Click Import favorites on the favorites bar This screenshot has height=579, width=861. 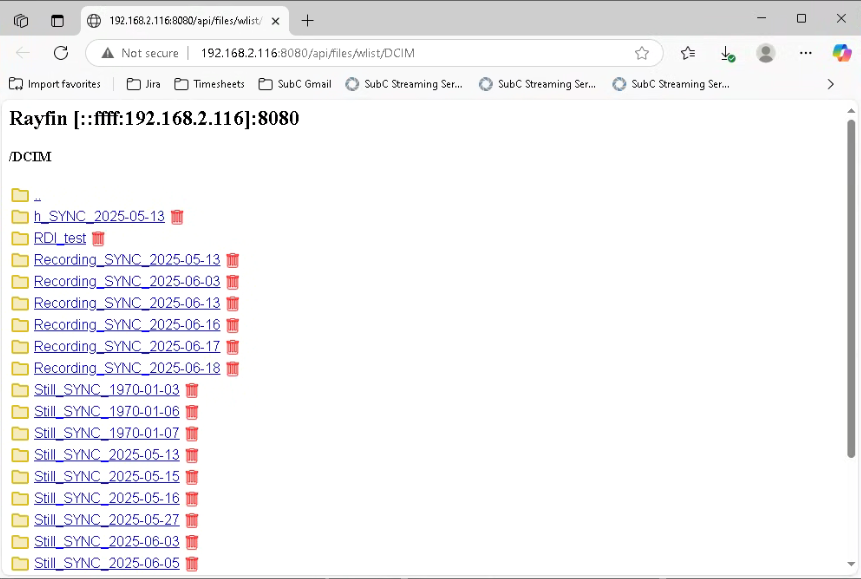click(56, 84)
